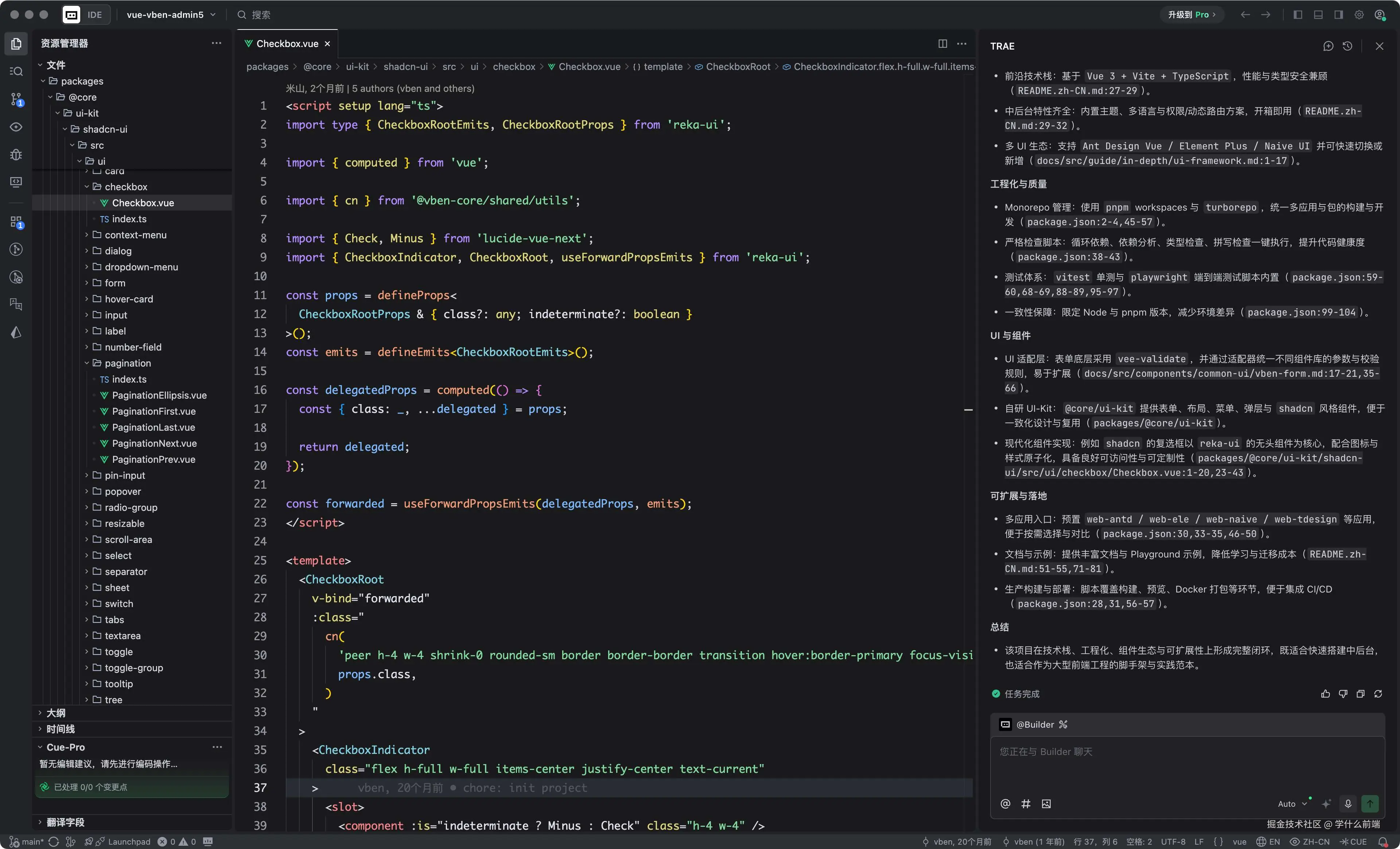Open PaginationFirst.vue in the file tree

pos(153,411)
